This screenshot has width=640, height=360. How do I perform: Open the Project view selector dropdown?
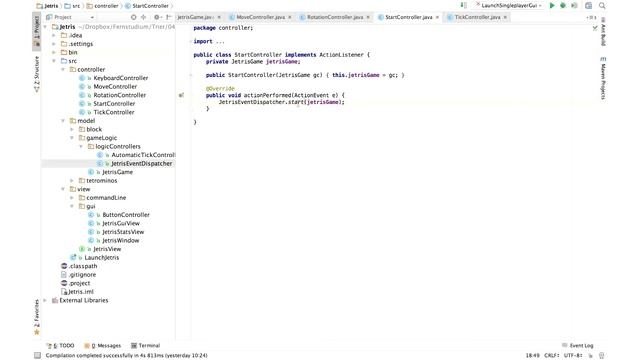[70, 17]
